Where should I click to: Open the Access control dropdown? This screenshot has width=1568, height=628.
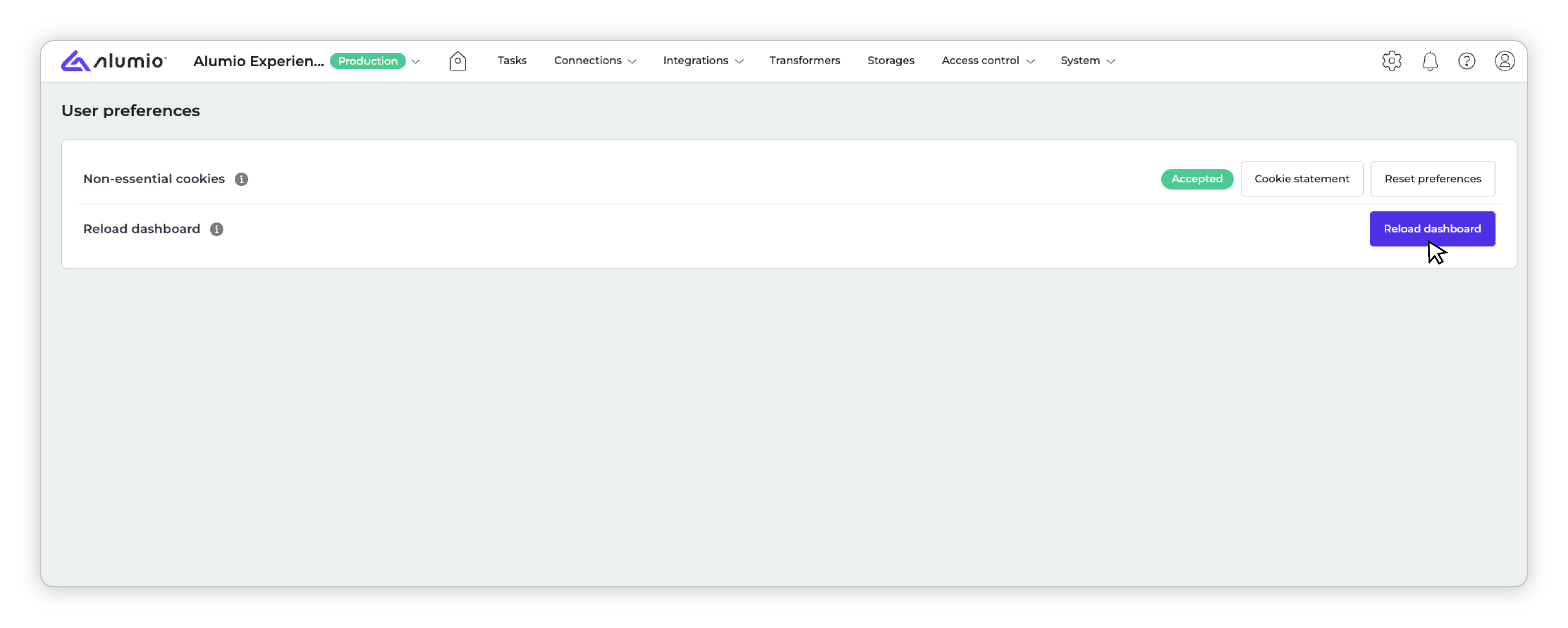click(987, 60)
